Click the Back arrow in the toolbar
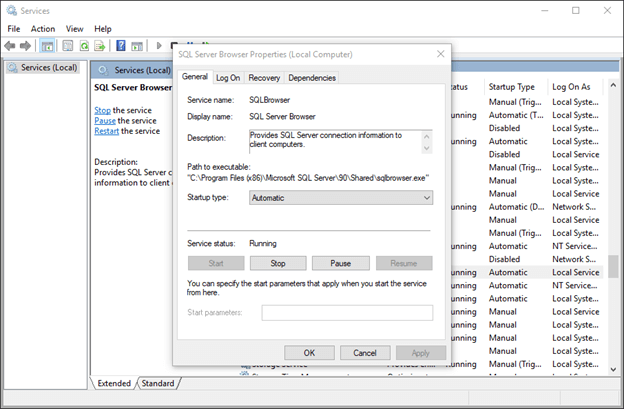 coord(10,46)
